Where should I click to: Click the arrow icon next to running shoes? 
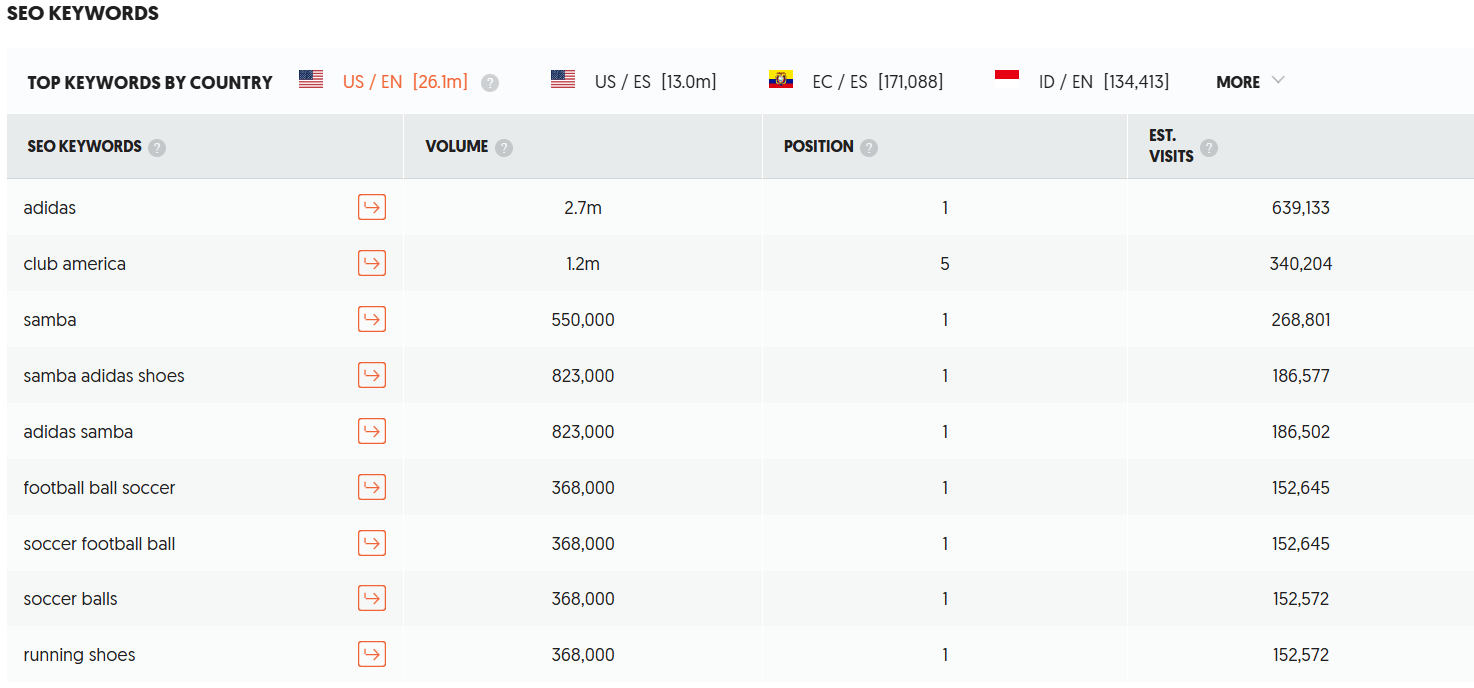point(371,654)
